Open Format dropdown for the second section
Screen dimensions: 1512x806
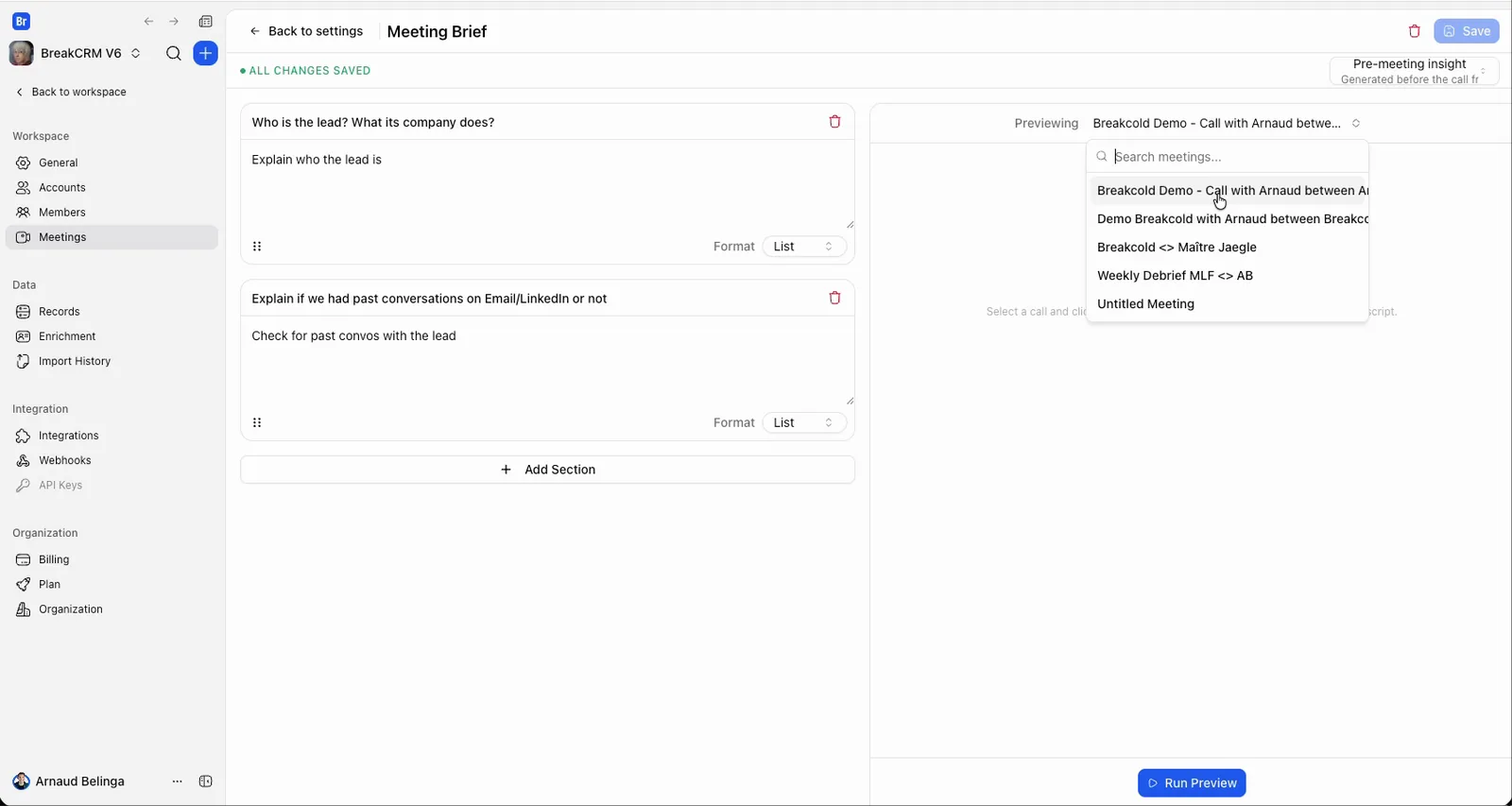(804, 422)
